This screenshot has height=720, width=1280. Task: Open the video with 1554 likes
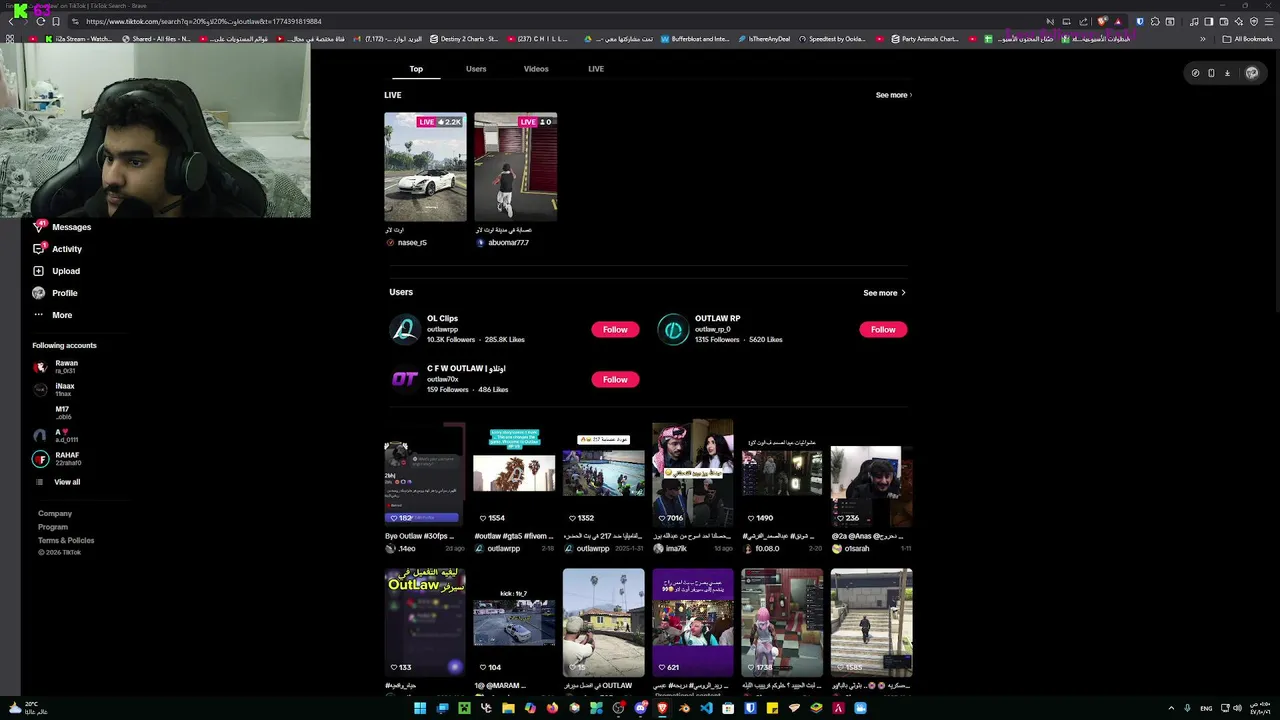pyautogui.click(x=514, y=474)
